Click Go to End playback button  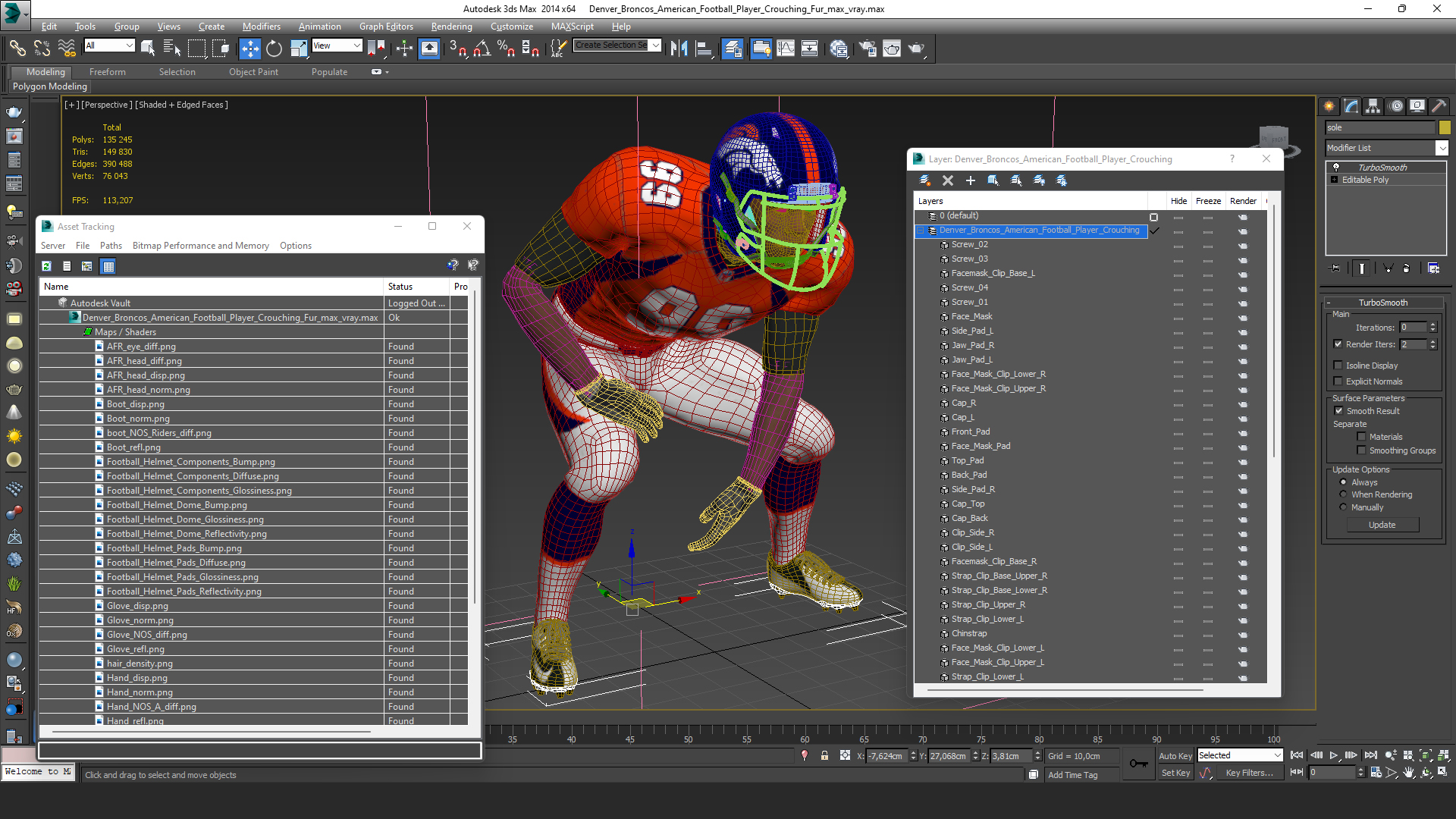coord(1370,755)
